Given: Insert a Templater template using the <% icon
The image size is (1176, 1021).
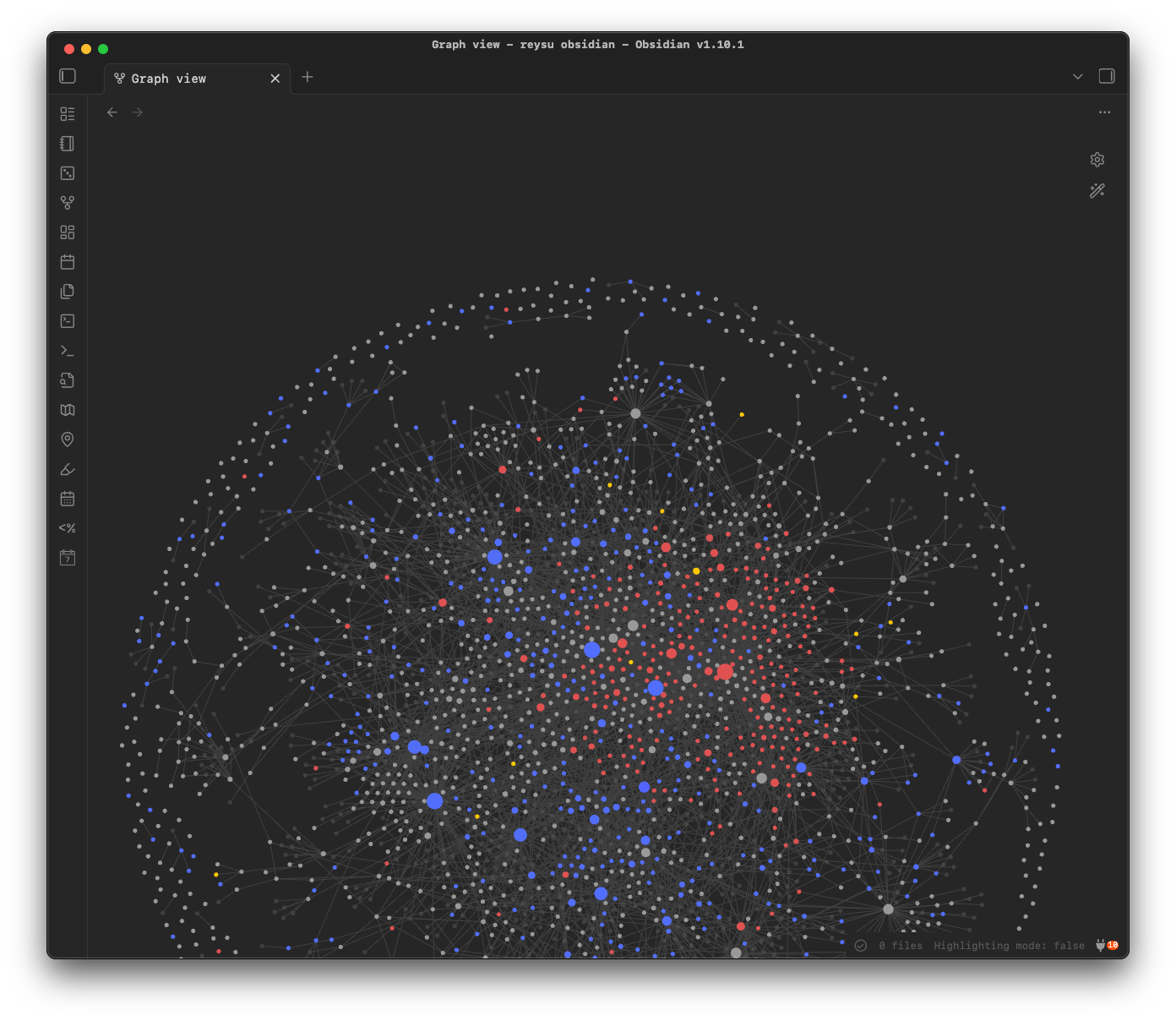Looking at the screenshot, I should pyautogui.click(x=68, y=527).
